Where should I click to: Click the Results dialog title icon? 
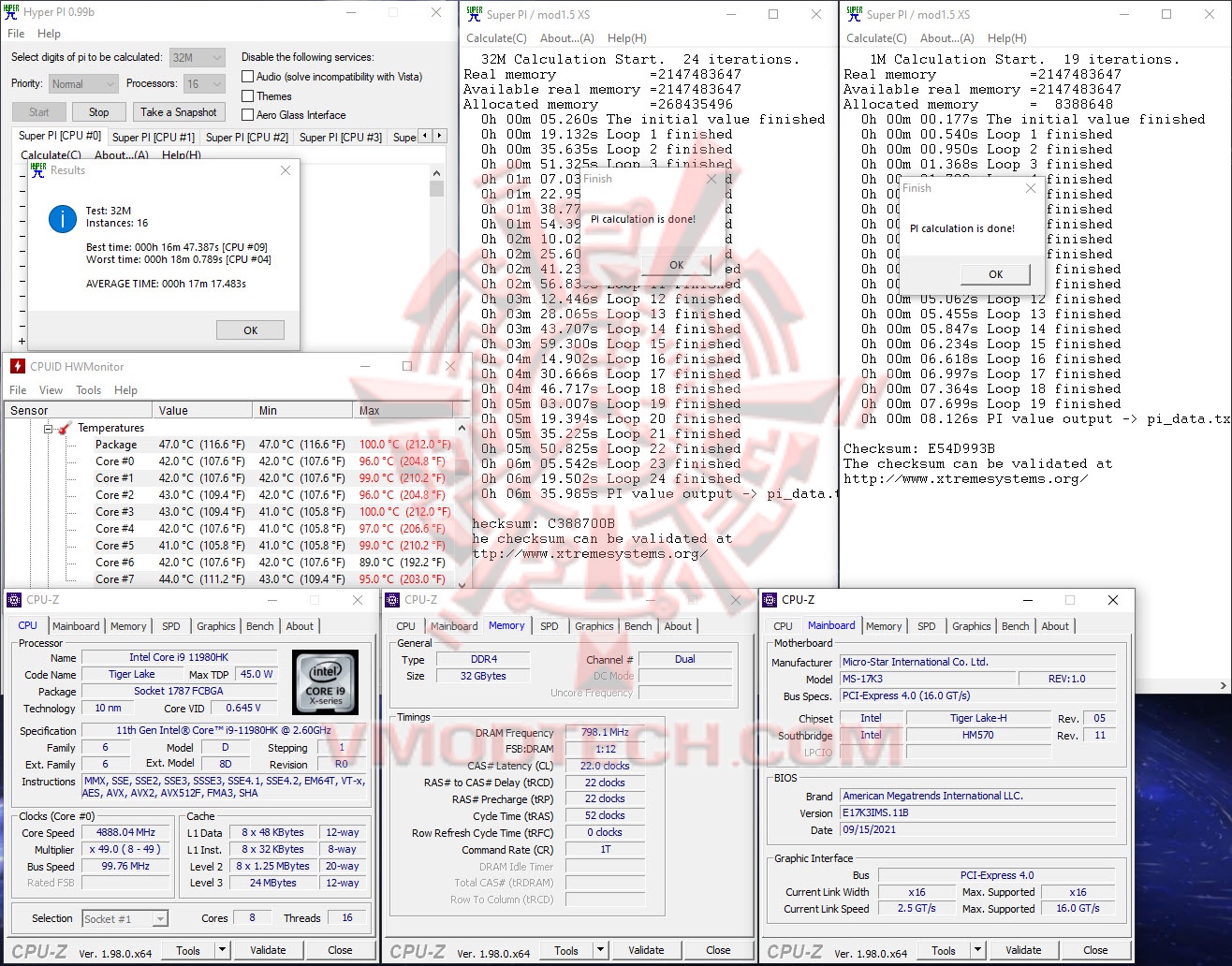[38, 170]
